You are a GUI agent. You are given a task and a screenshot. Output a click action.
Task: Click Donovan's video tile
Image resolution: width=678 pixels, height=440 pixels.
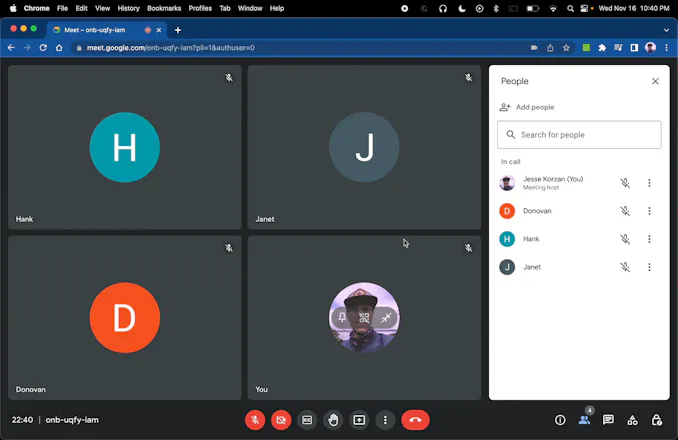point(125,318)
